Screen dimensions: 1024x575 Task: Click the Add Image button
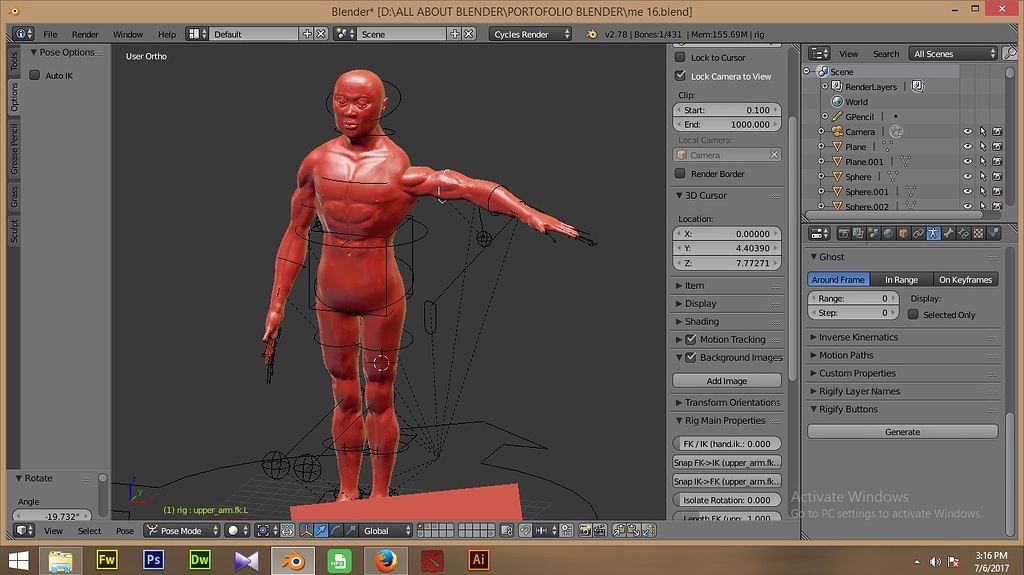coord(727,380)
